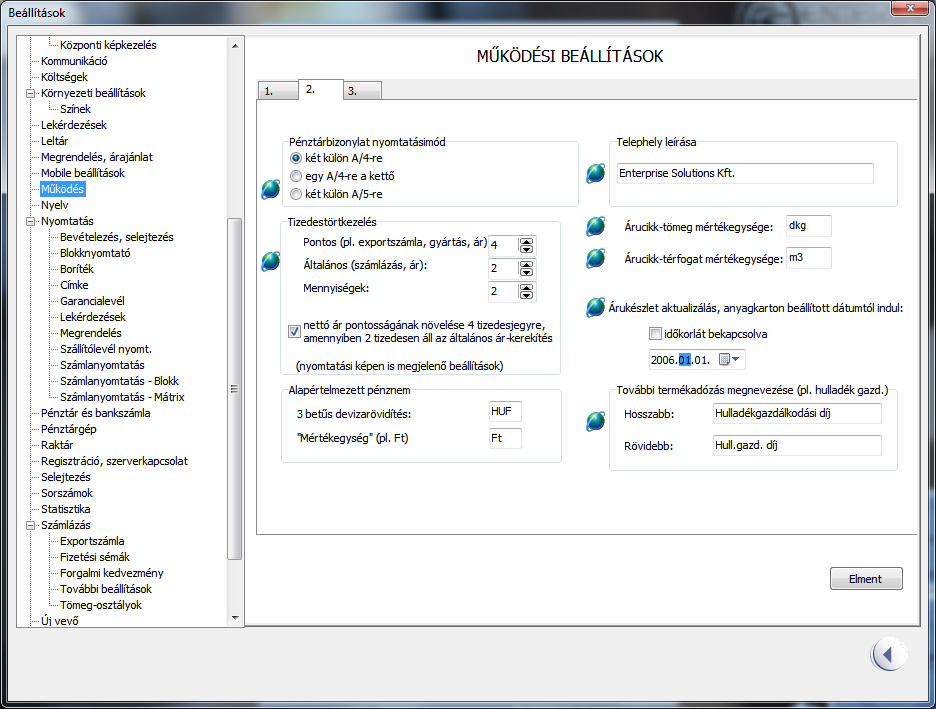The image size is (936, 709).
Task: Open Tömeg-osztályok tree item
Action: click(100, 605)
